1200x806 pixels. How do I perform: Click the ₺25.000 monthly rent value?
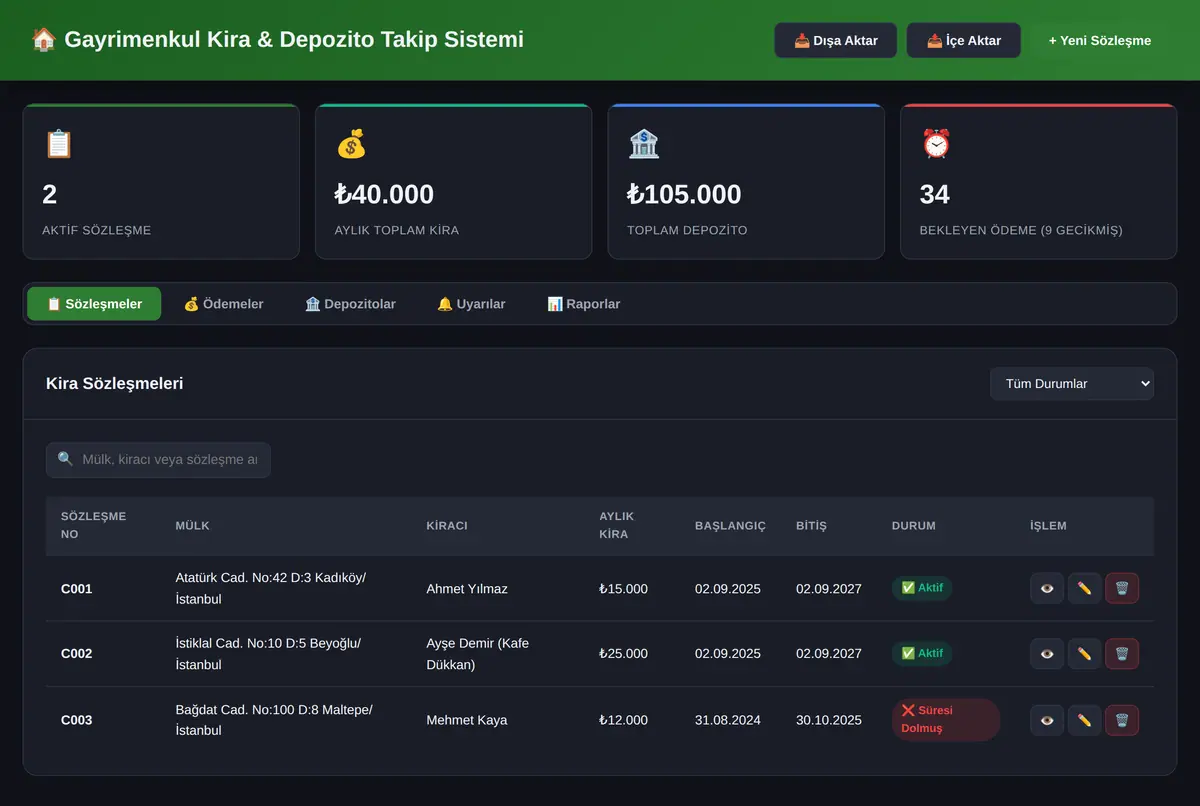click(623, 654)
